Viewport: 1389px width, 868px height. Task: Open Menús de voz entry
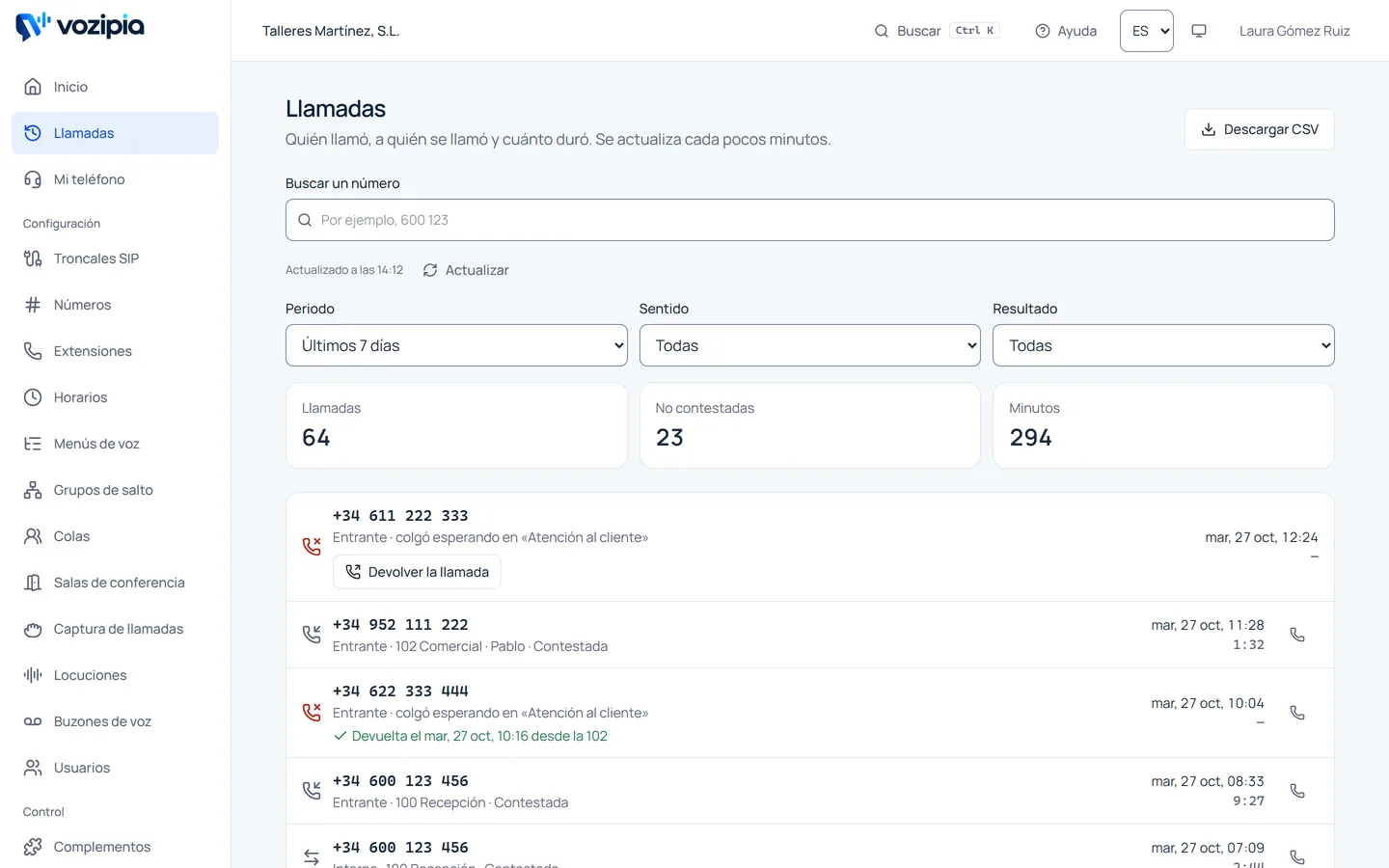click(115, 444)
